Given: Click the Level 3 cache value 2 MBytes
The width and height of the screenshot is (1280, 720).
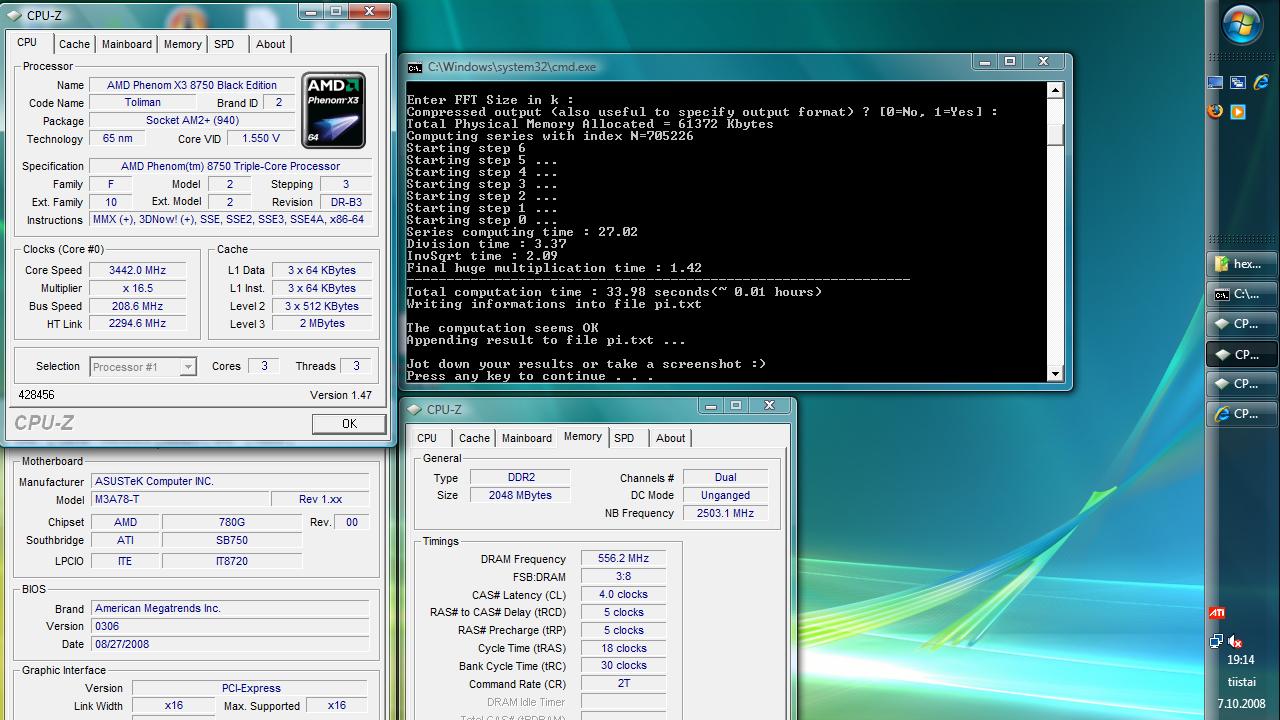Looking at the screenshot, I should coord(321,323).
